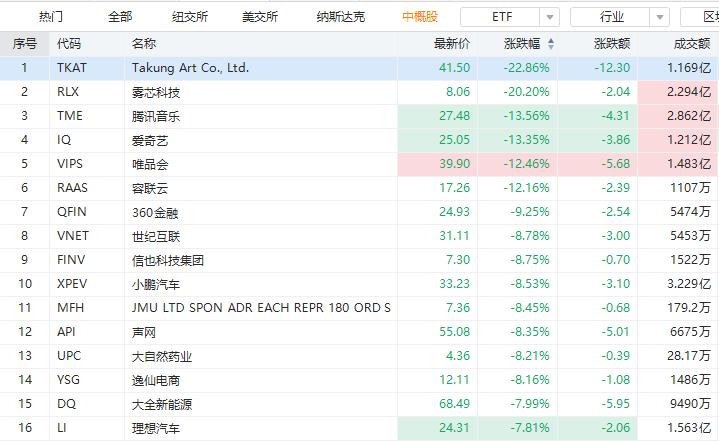This screenshot has width=719, height=441.
Task: Select the 理想汽车 row
Action: (x=360, y=428)
